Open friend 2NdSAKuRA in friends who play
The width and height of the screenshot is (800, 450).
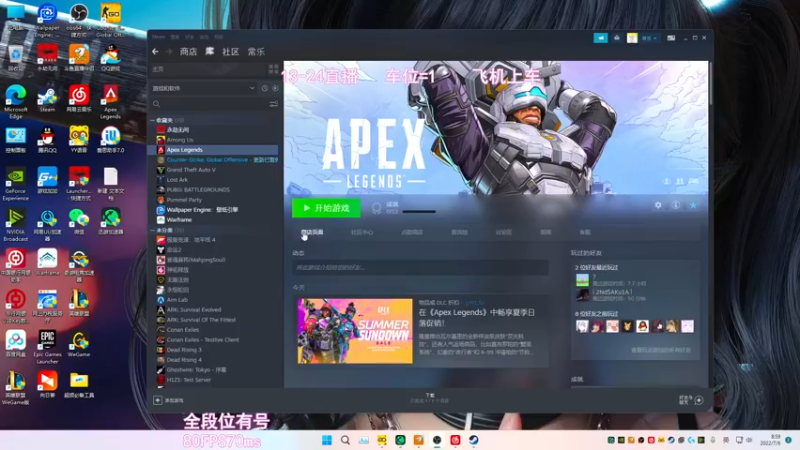[614, 294]
